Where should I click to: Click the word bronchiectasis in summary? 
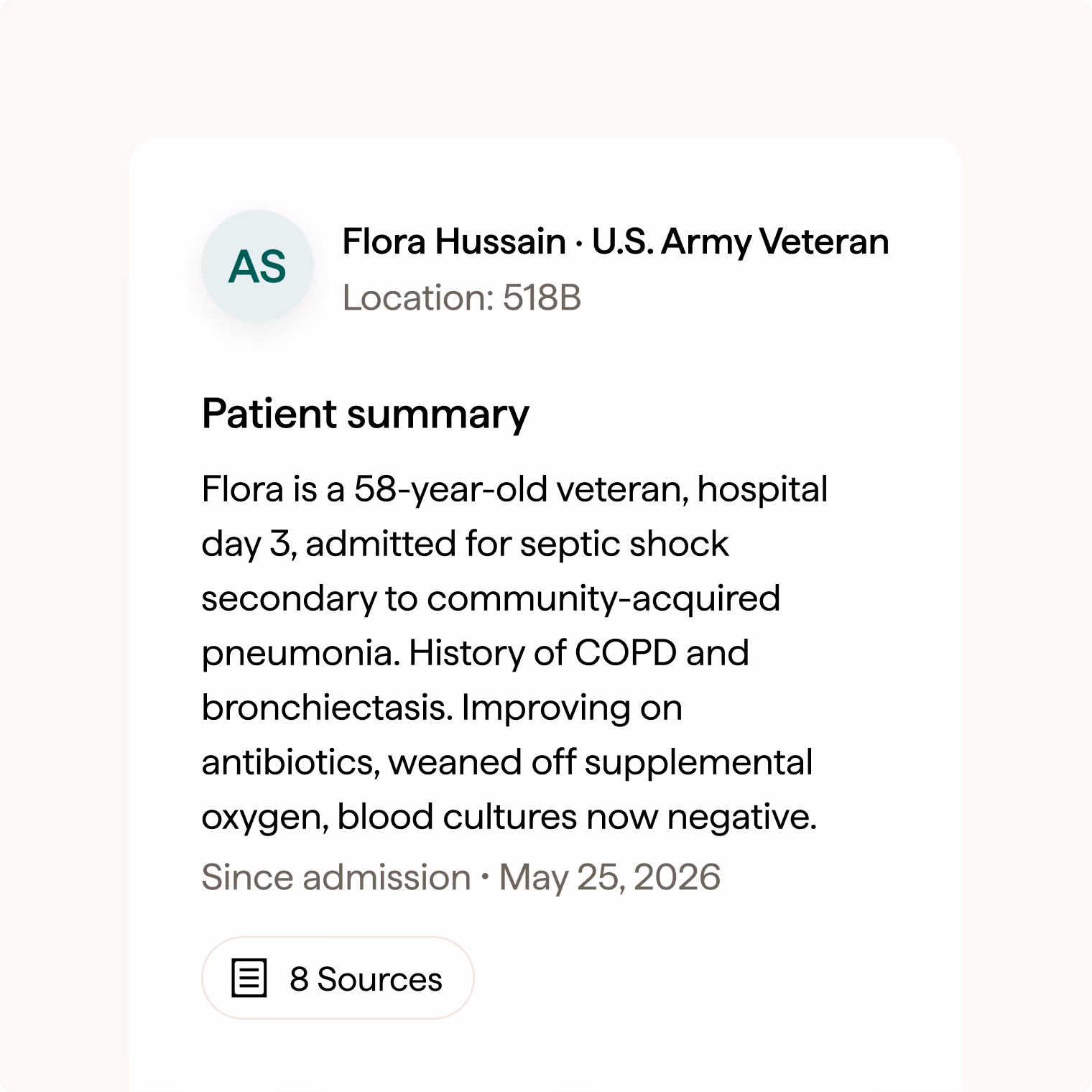point(328,708)
